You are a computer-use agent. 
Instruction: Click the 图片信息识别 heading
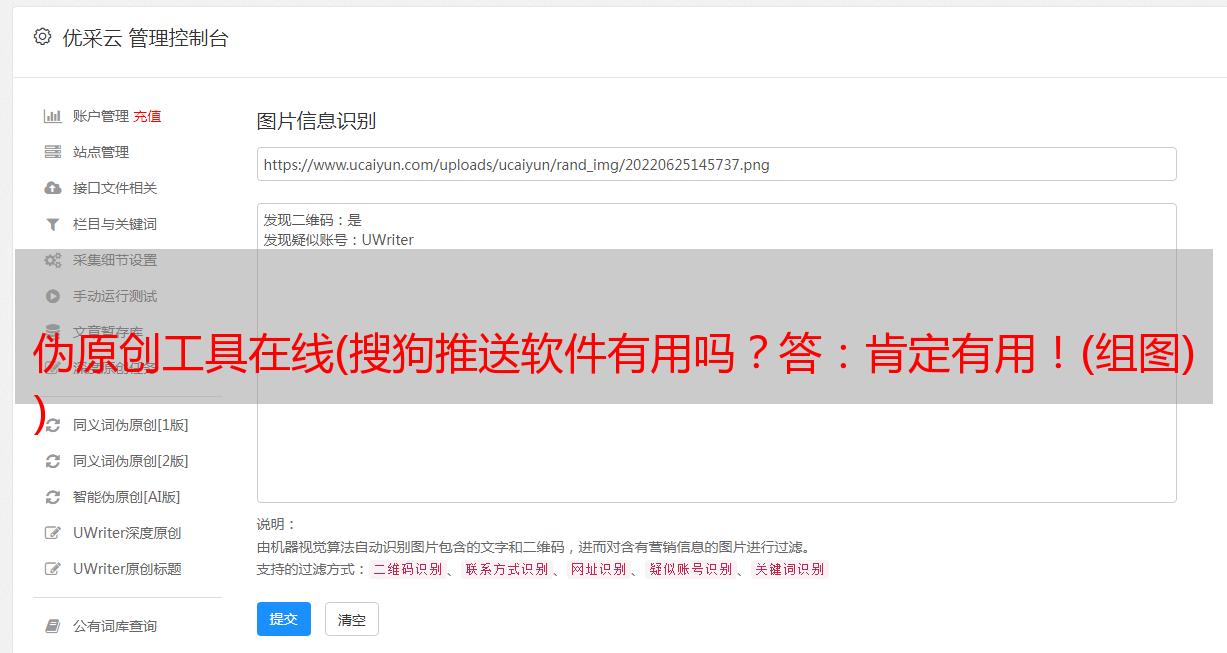(316, 121)
